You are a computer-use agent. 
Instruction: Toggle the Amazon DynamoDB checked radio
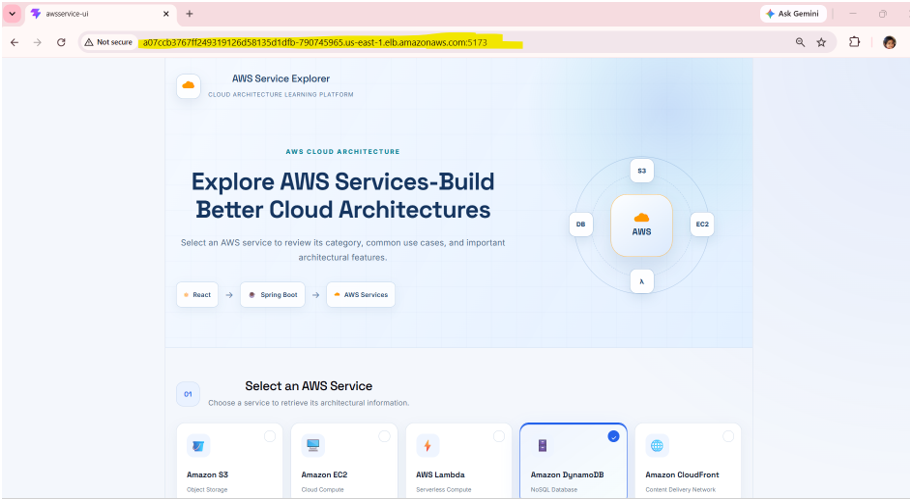(x=613, y=436)
